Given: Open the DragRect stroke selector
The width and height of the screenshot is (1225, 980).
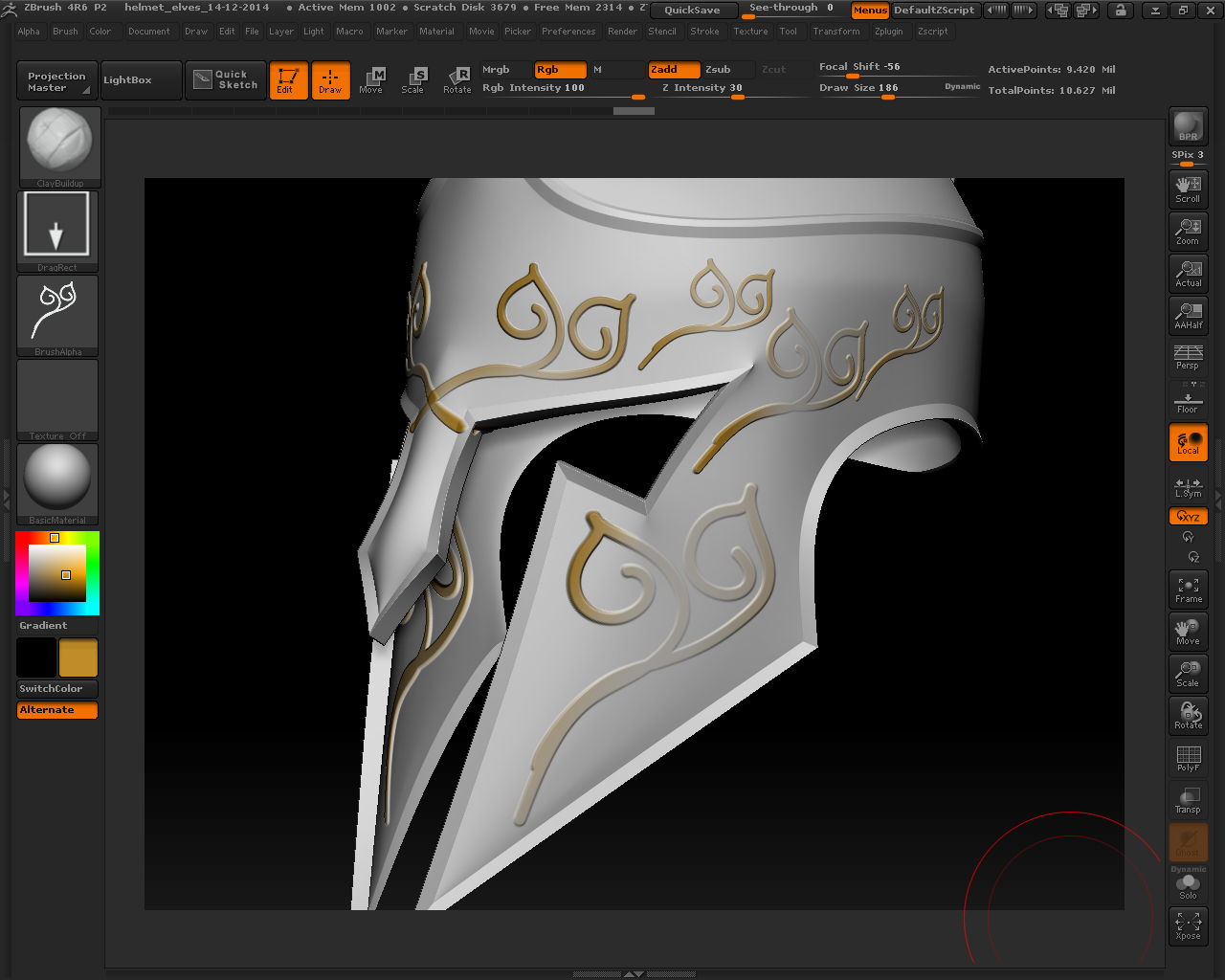Looking at the screenshot, I should [57, 231].
